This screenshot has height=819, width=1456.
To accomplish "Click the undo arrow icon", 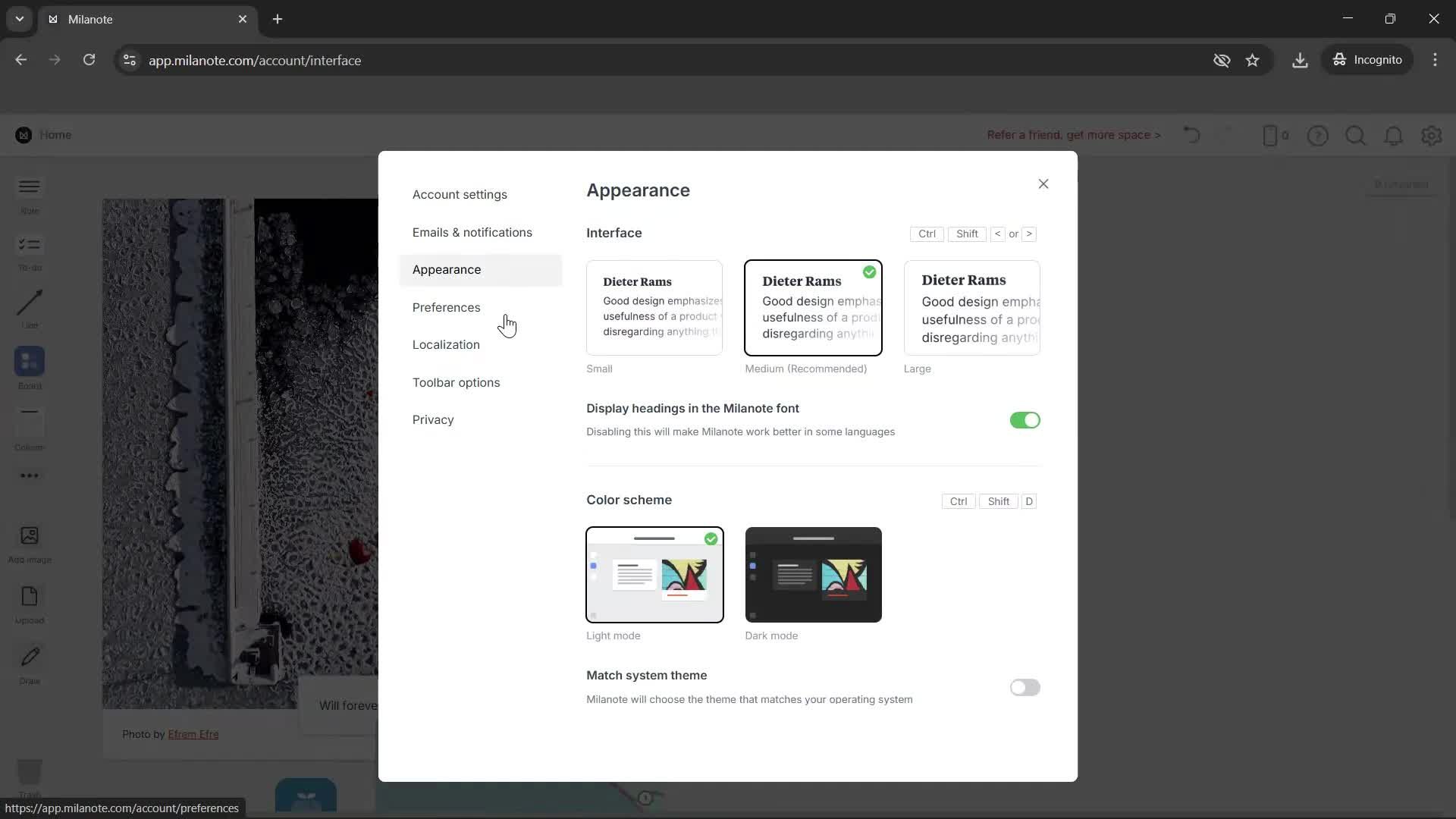I will (x=1191, y=136).
